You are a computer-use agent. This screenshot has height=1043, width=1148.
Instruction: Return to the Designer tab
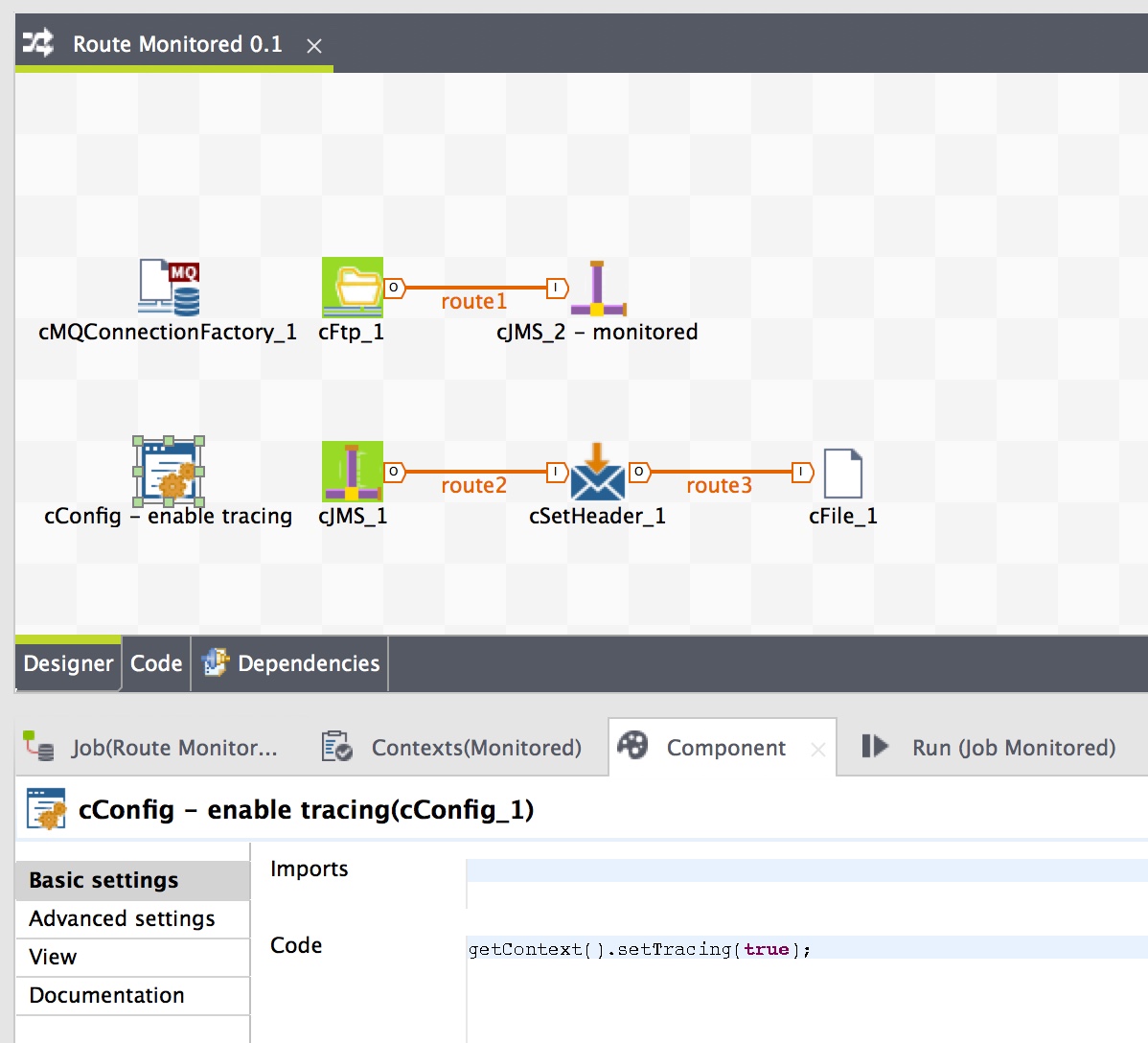[x=67, y=662]
